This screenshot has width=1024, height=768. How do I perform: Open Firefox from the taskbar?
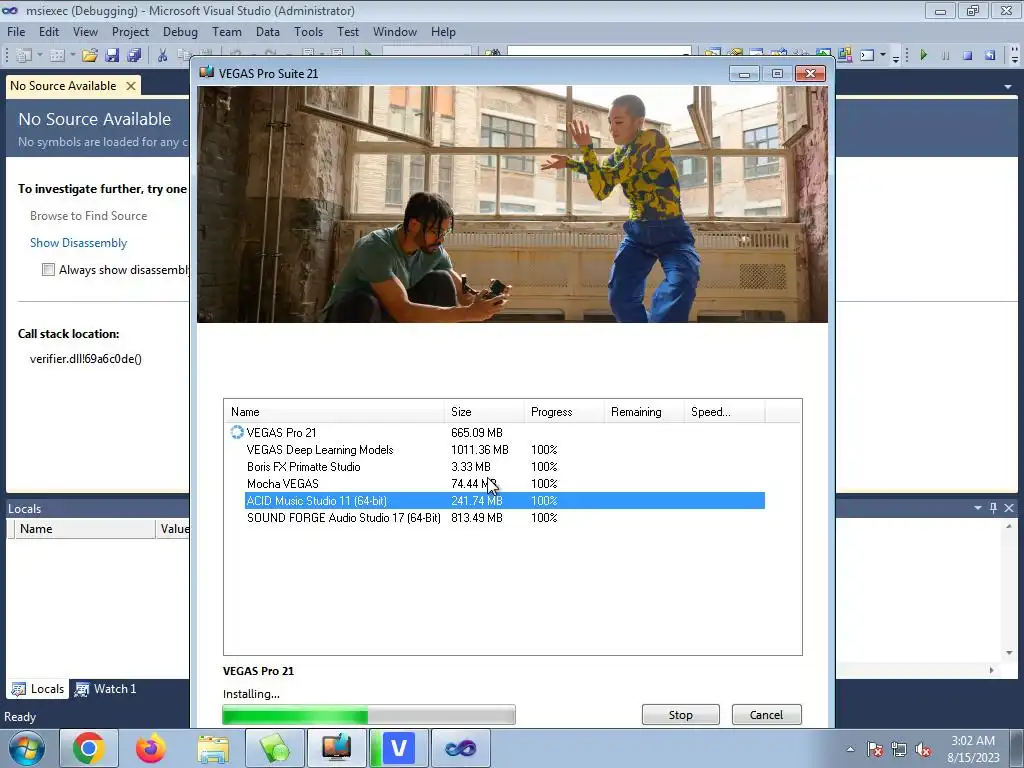coord(151,748)
